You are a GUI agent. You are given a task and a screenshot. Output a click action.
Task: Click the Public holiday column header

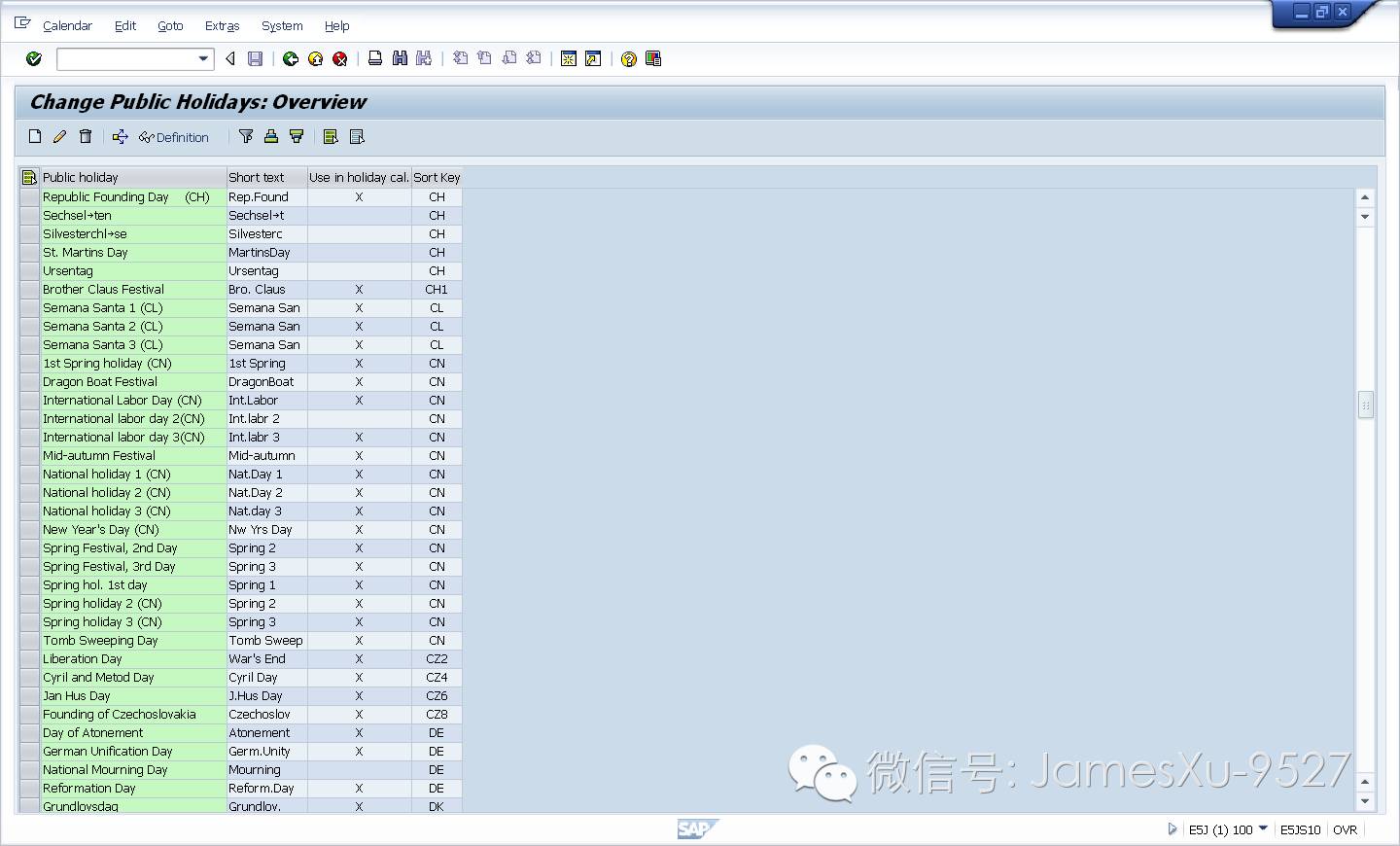(133, 178)
